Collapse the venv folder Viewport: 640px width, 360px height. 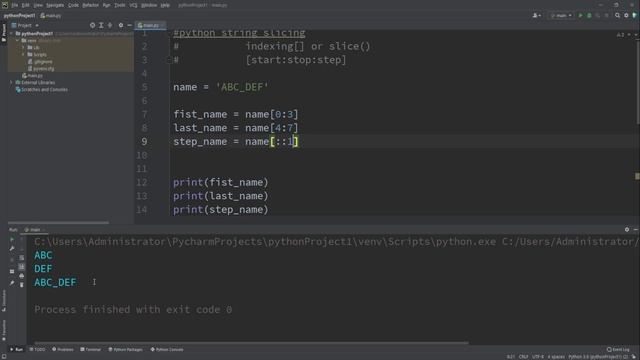(x=18, y=41)
